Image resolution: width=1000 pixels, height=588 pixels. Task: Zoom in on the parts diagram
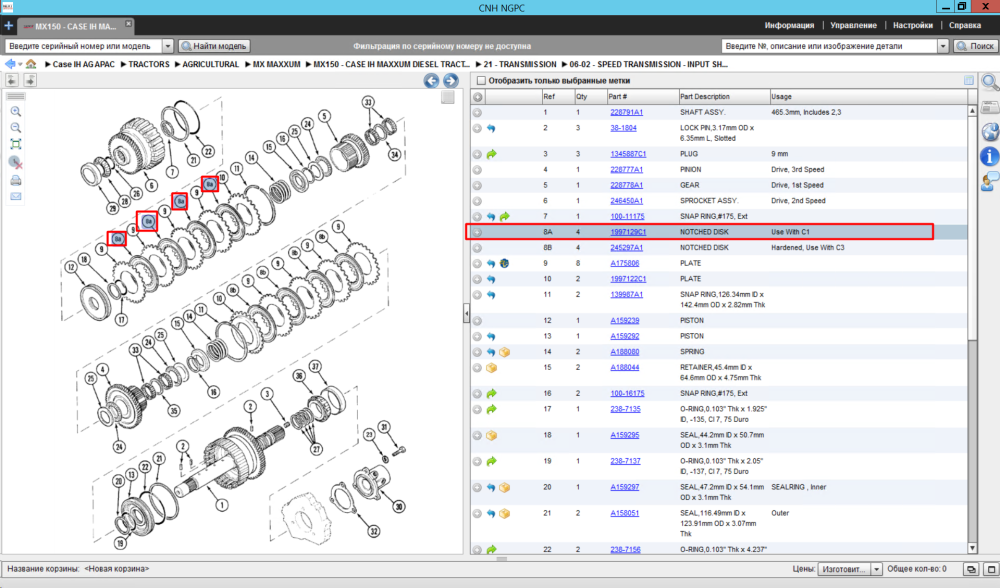(16, 112)
